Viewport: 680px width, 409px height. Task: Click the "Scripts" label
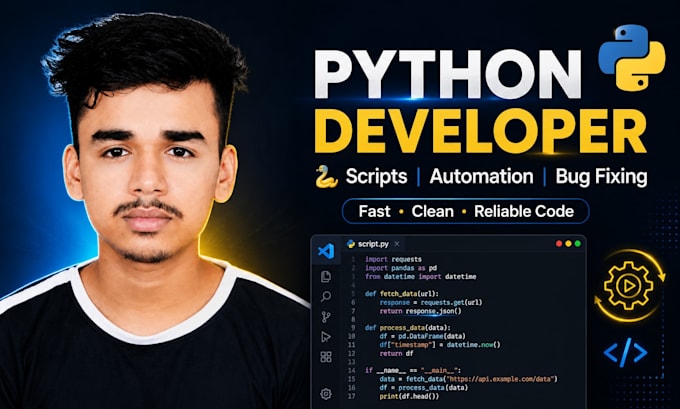[x=376, y=177]
